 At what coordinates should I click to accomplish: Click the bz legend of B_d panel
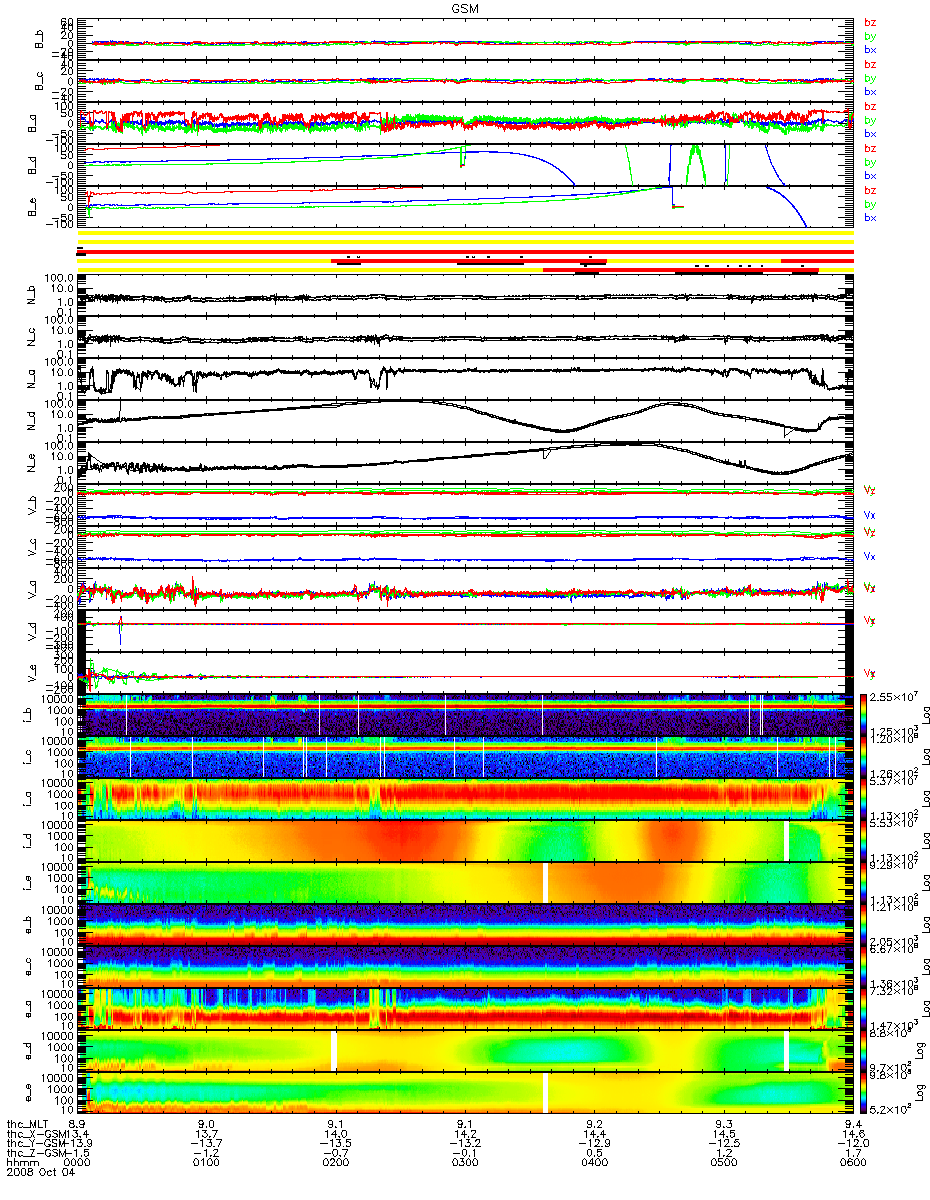(870, 148)
